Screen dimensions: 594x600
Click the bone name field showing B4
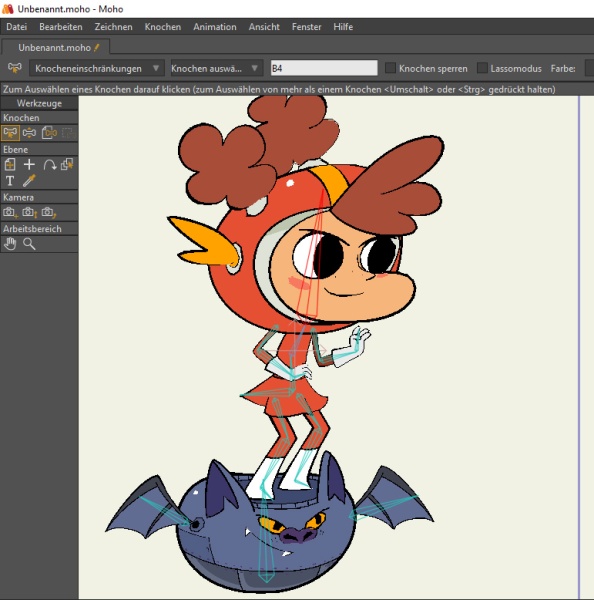324,68
